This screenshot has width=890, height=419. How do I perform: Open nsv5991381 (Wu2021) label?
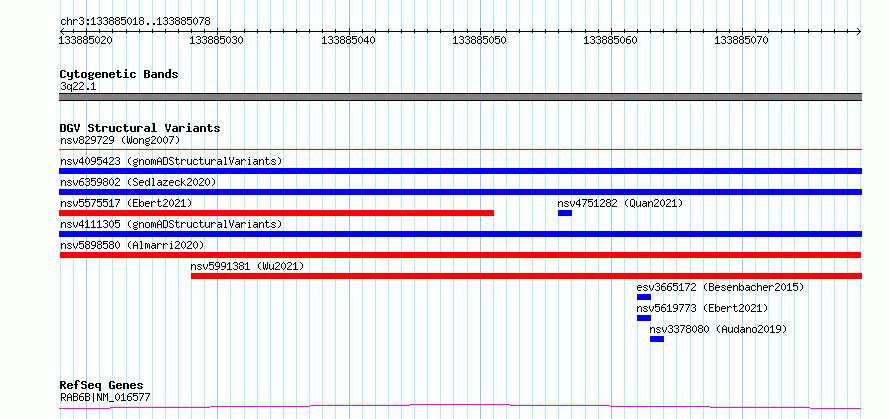[x=247, y=266]
